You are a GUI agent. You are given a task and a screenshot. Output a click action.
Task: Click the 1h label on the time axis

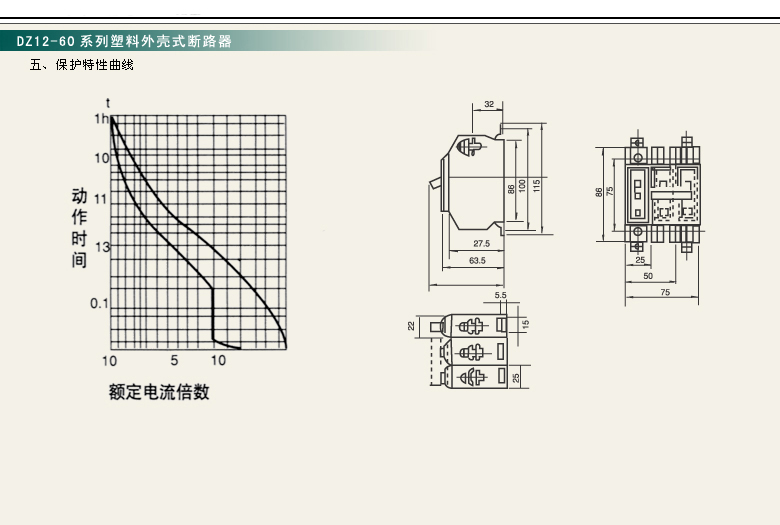pos(101,118)
